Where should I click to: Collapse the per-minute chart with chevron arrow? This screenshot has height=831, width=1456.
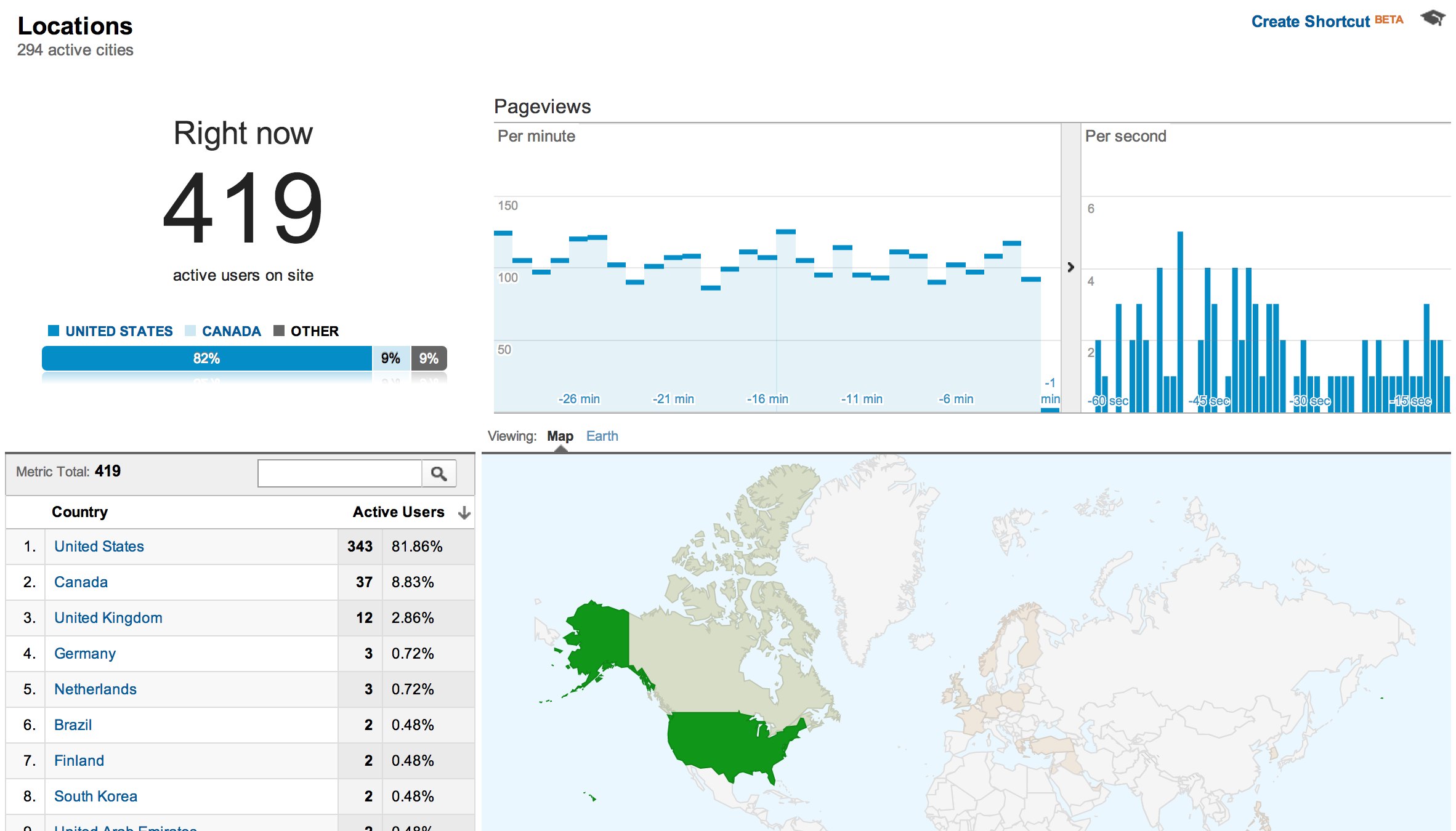(1070, 267)
